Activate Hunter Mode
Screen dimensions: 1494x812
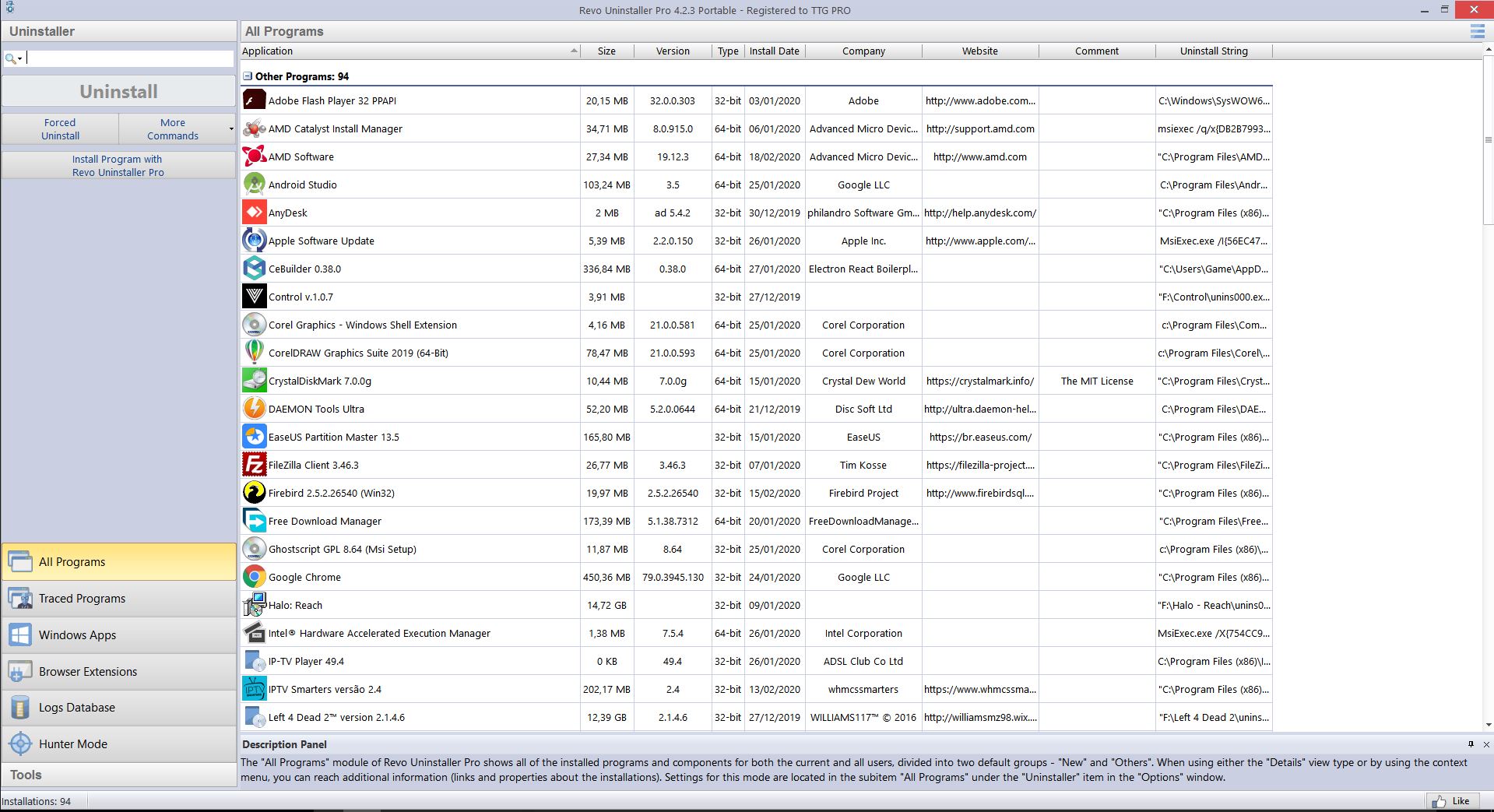119,743
